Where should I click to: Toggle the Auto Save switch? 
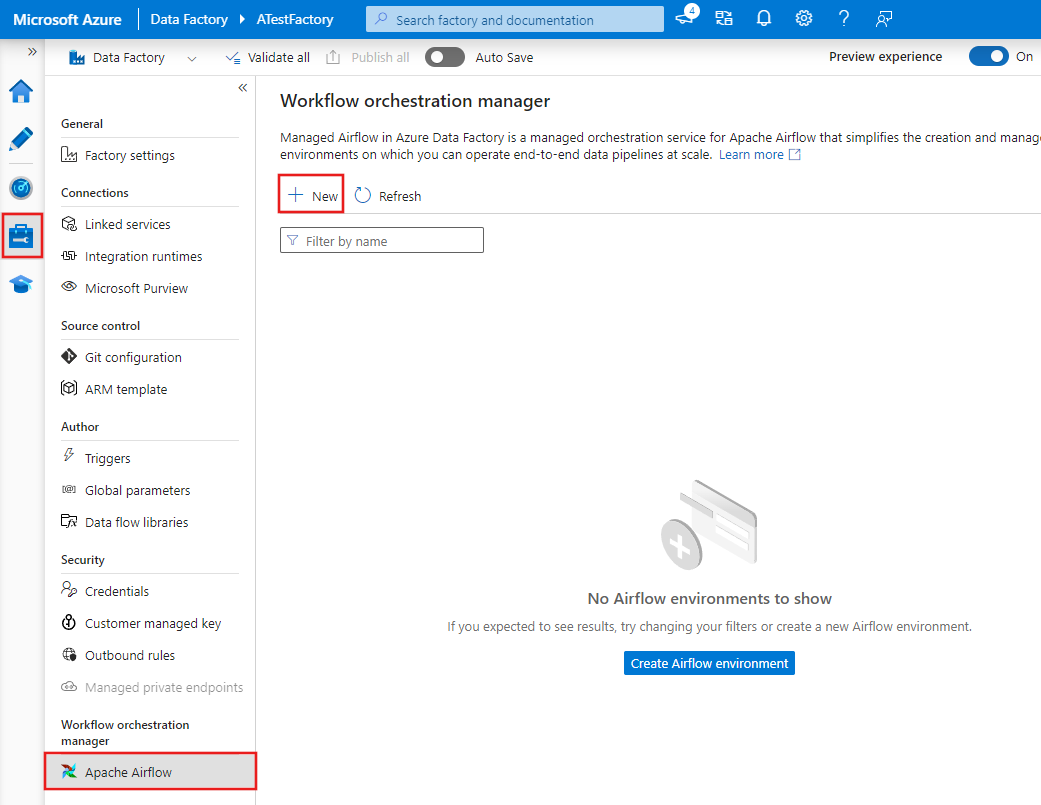[x=445, y=58]
